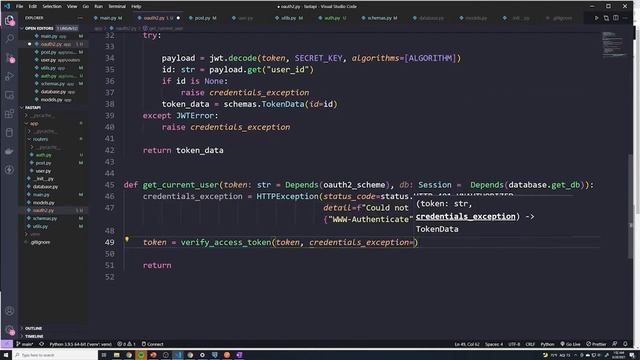The height and width of the screenshot is (360, 640).
Task: Click the Python 3.9.5 interpreter selector
Action: (80, 344)
